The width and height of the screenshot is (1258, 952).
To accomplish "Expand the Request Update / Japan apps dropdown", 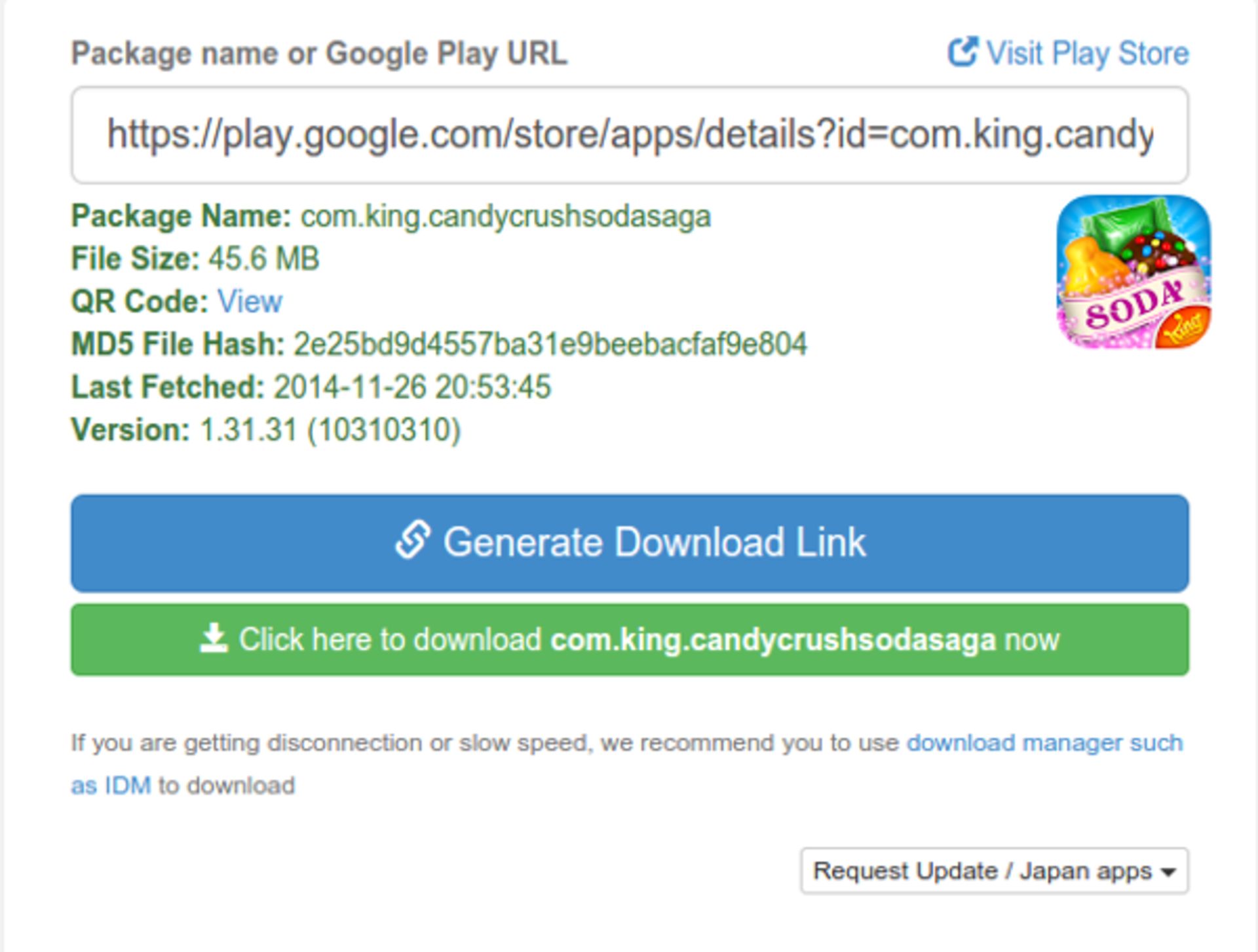I will click(994, 871).
